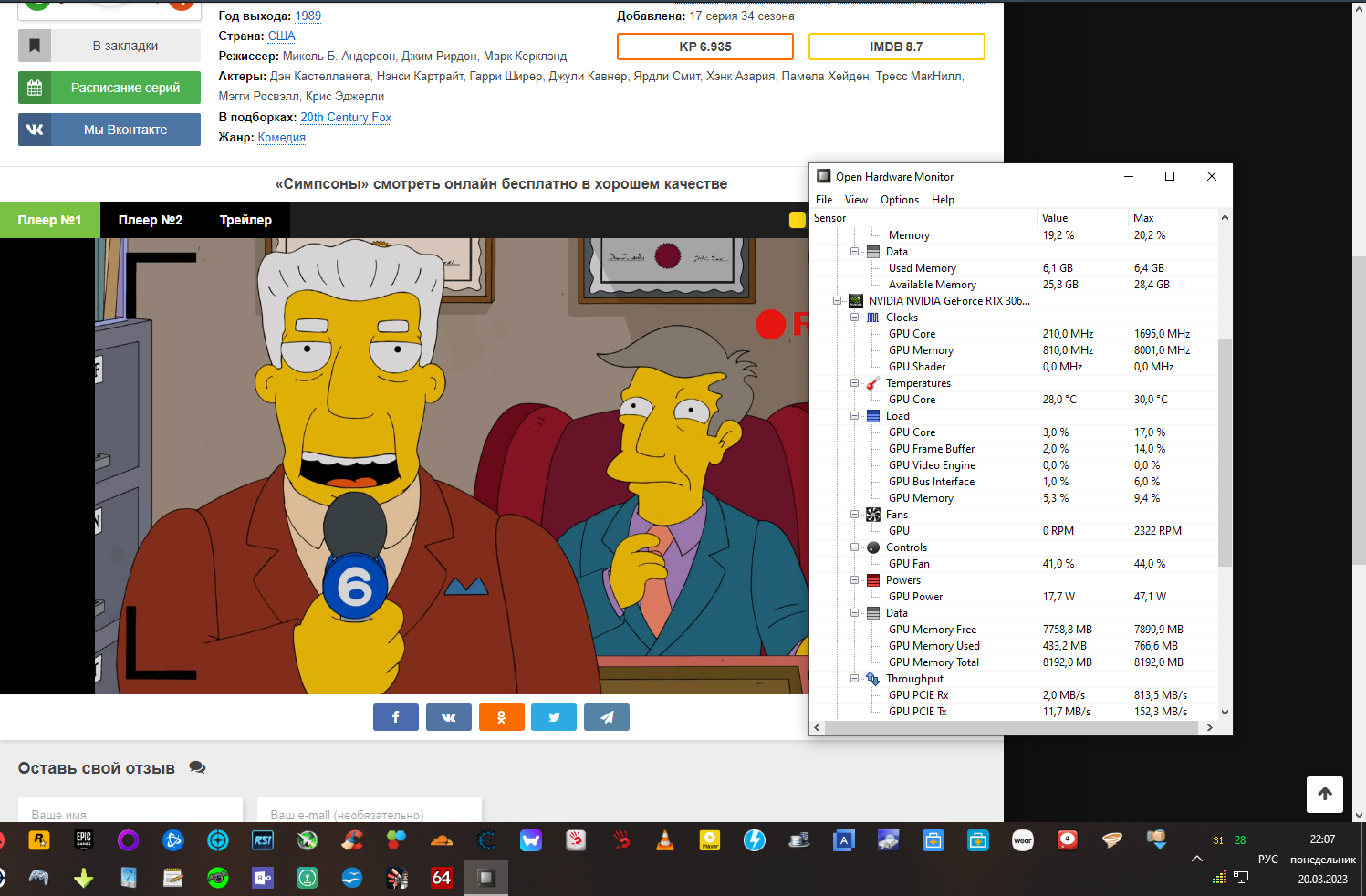Screen dimensions: 1366x896
Task: Follow the Комедия genre link
Action: 282,138
